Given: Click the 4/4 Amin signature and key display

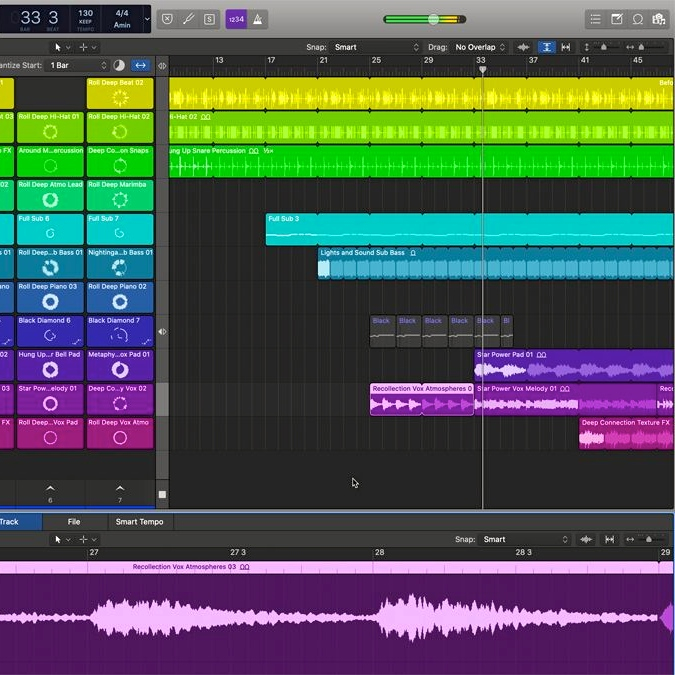Looking at the screenshot, I should [x=122, y=19].
